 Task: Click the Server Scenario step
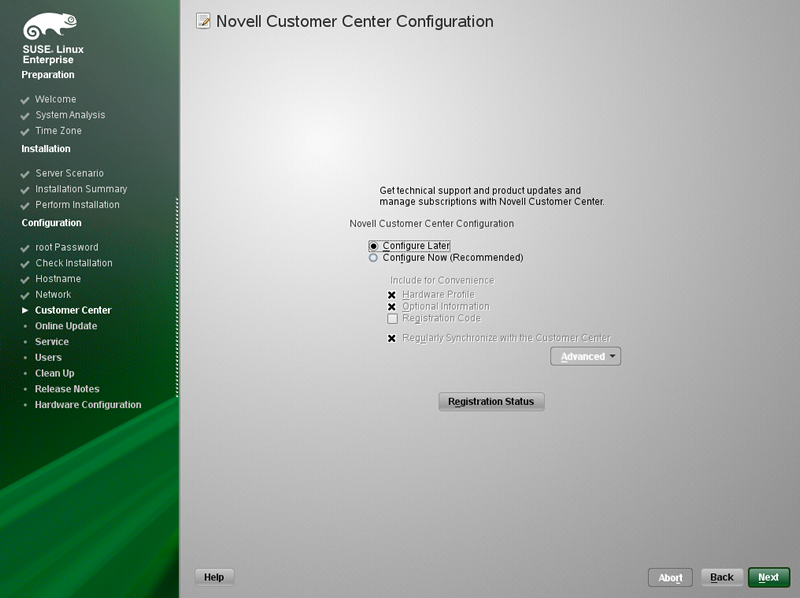tap(69, 173)
